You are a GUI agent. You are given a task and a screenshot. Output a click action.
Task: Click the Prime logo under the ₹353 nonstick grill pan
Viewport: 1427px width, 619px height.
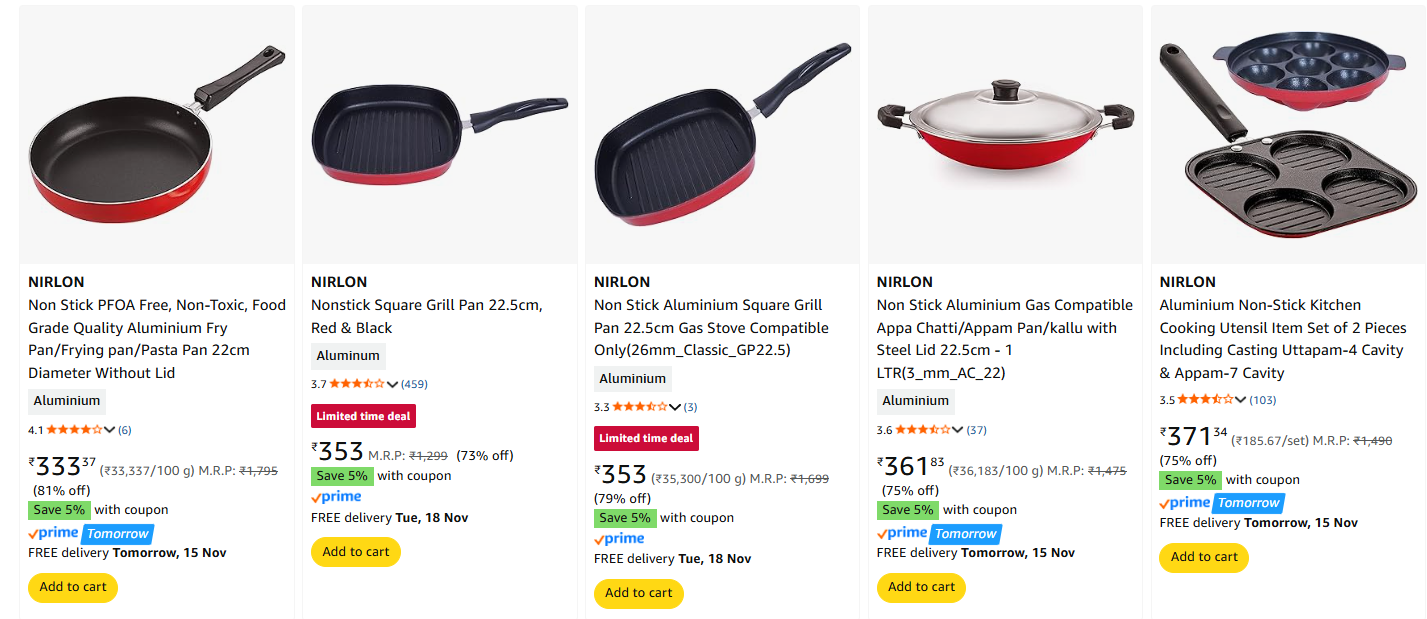tap(336, 497)
